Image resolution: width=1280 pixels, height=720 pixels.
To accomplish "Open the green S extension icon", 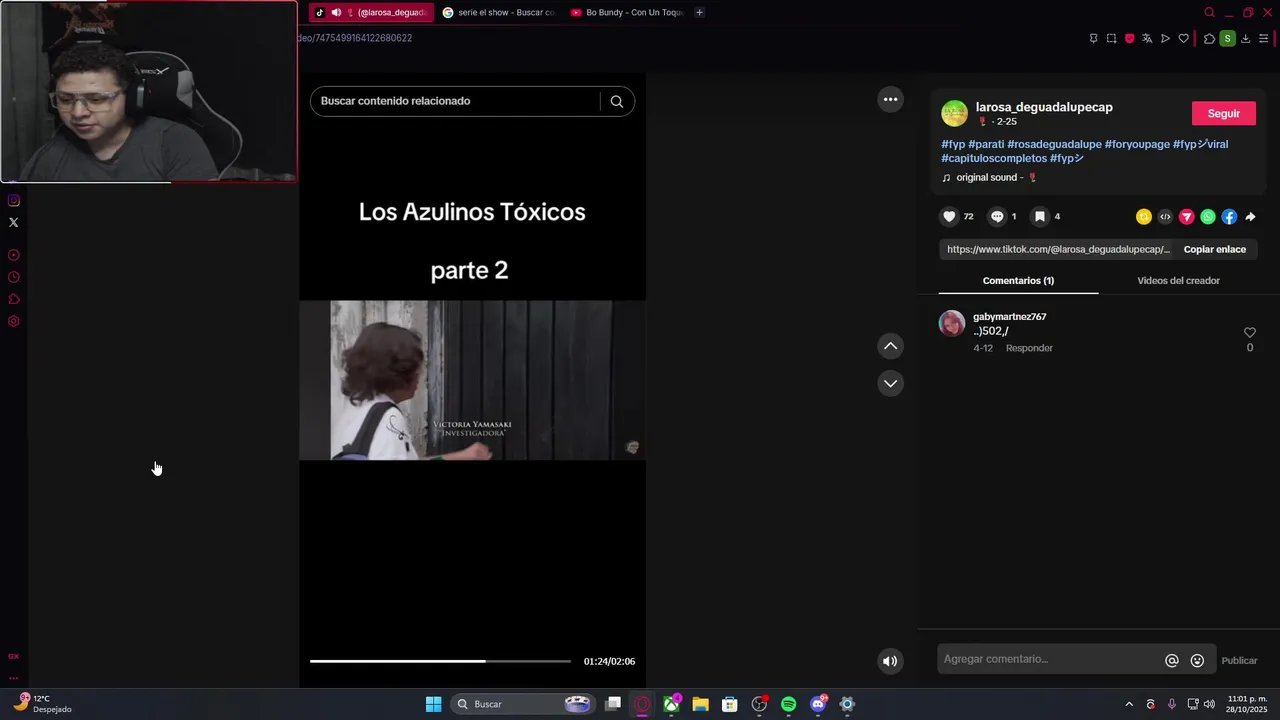I will coord(1227,38).
